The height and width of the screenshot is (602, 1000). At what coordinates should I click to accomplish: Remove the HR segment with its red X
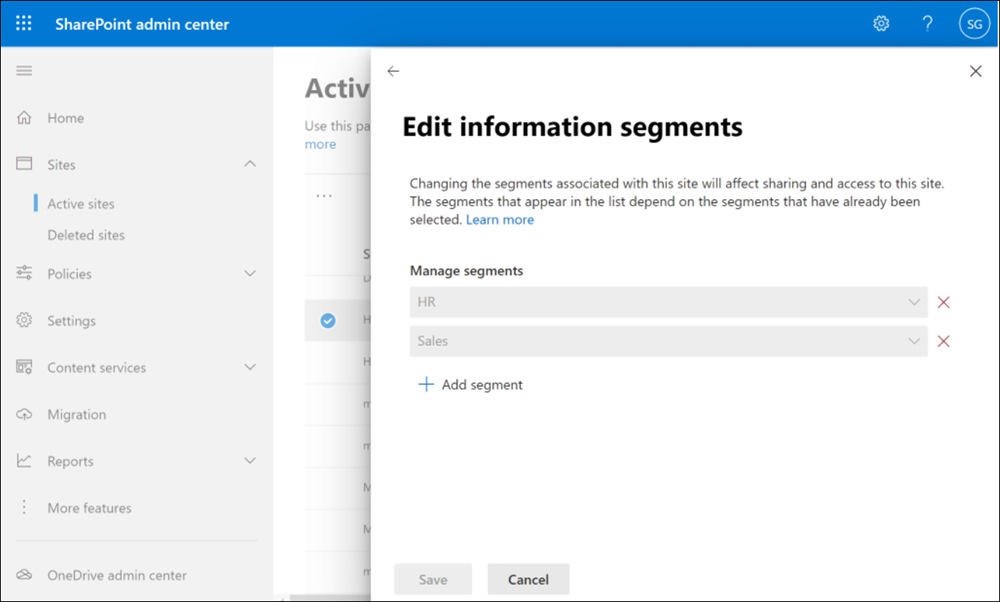click(x=943, y=301)
